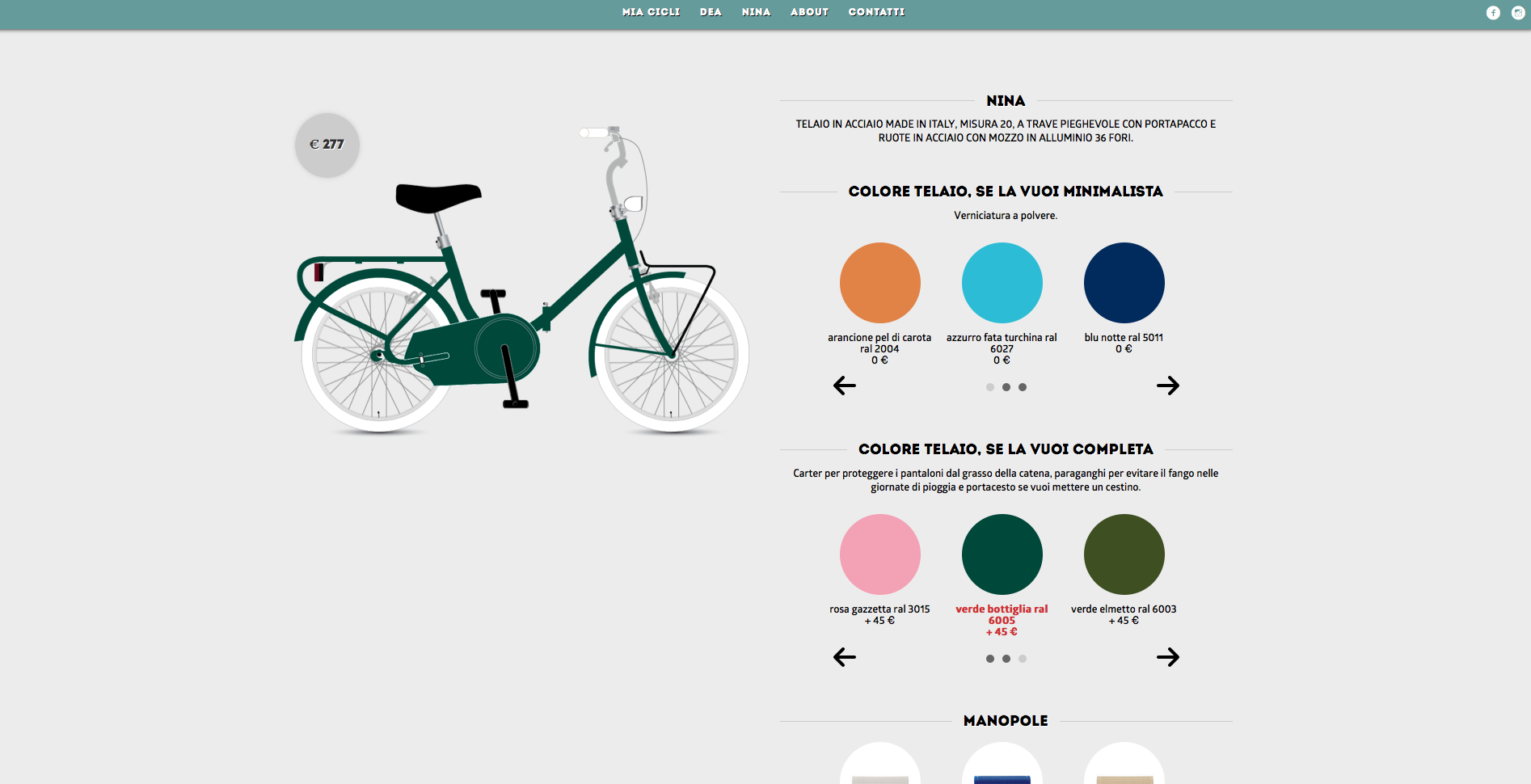Open the CONTATTI page

pos(876,12)
